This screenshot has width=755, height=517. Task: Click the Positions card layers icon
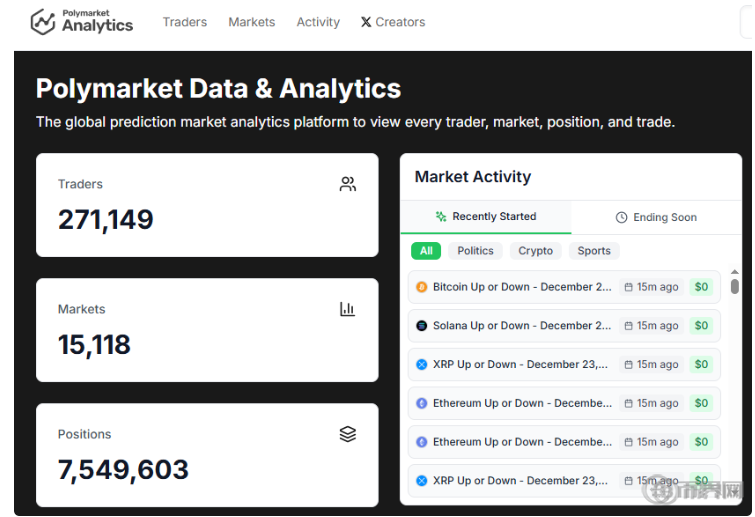348,434
